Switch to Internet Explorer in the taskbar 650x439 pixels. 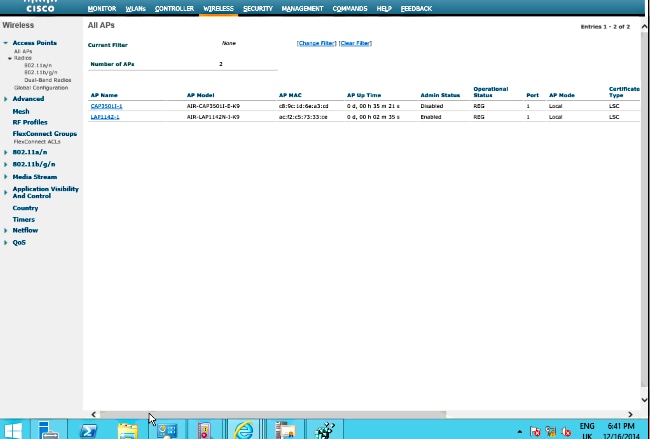244,430
